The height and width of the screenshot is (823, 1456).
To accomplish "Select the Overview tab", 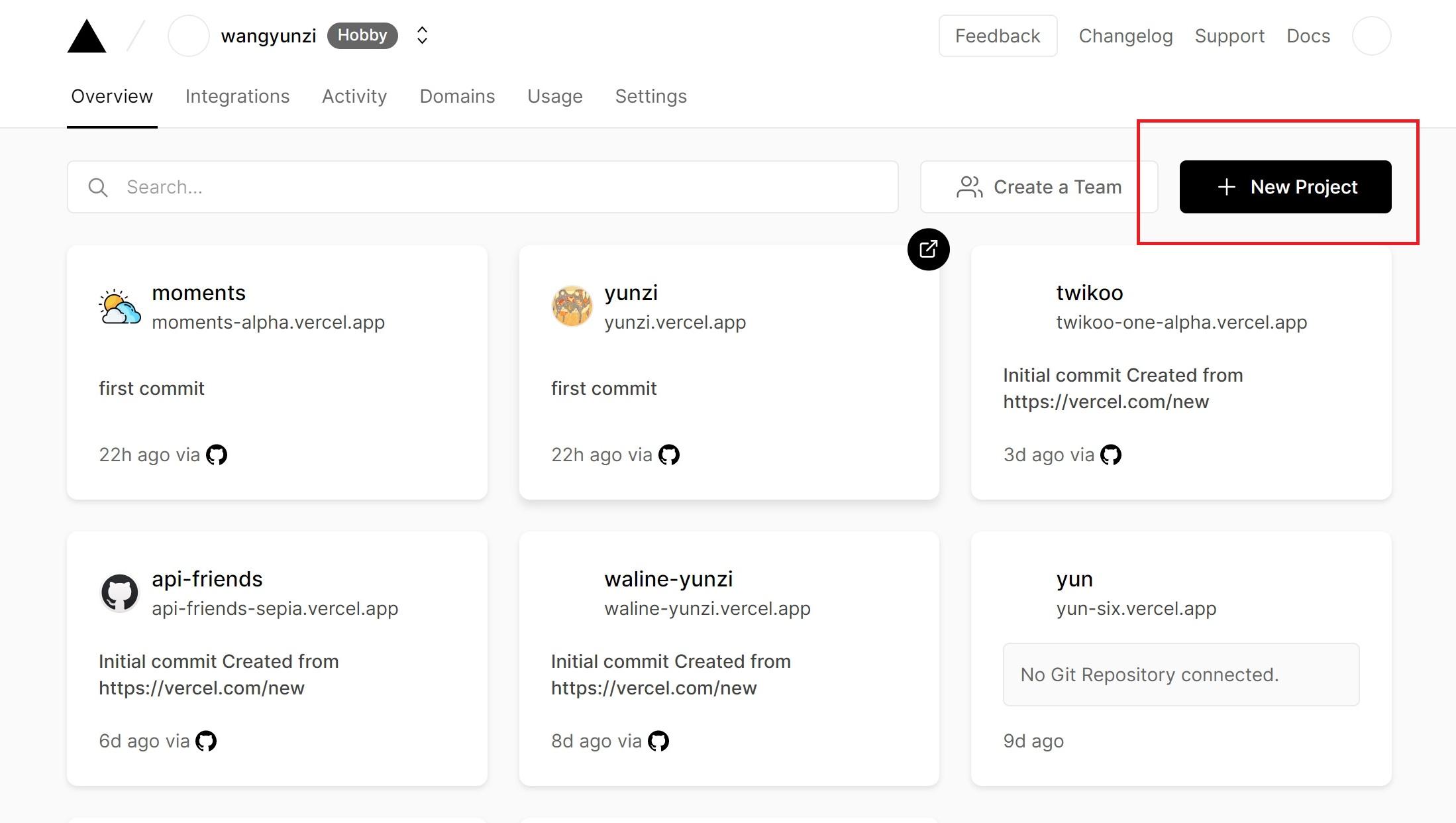I will (x=112, y=96).
